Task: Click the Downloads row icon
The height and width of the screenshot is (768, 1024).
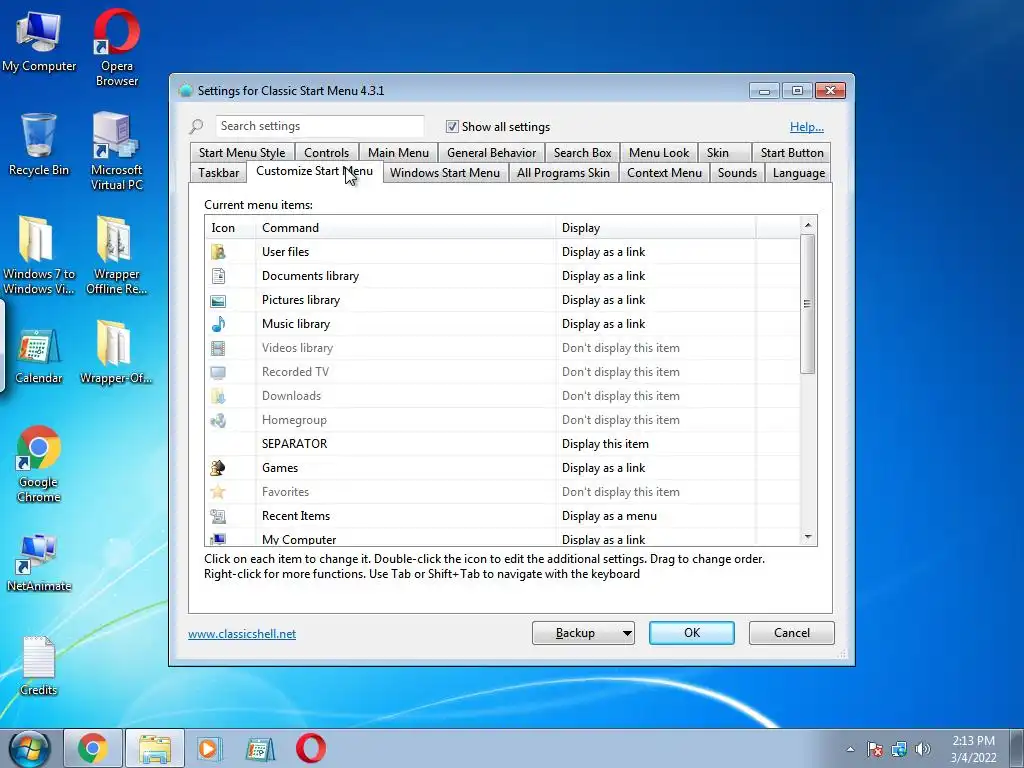Action: pyautogui.click(x=218, y=396)
